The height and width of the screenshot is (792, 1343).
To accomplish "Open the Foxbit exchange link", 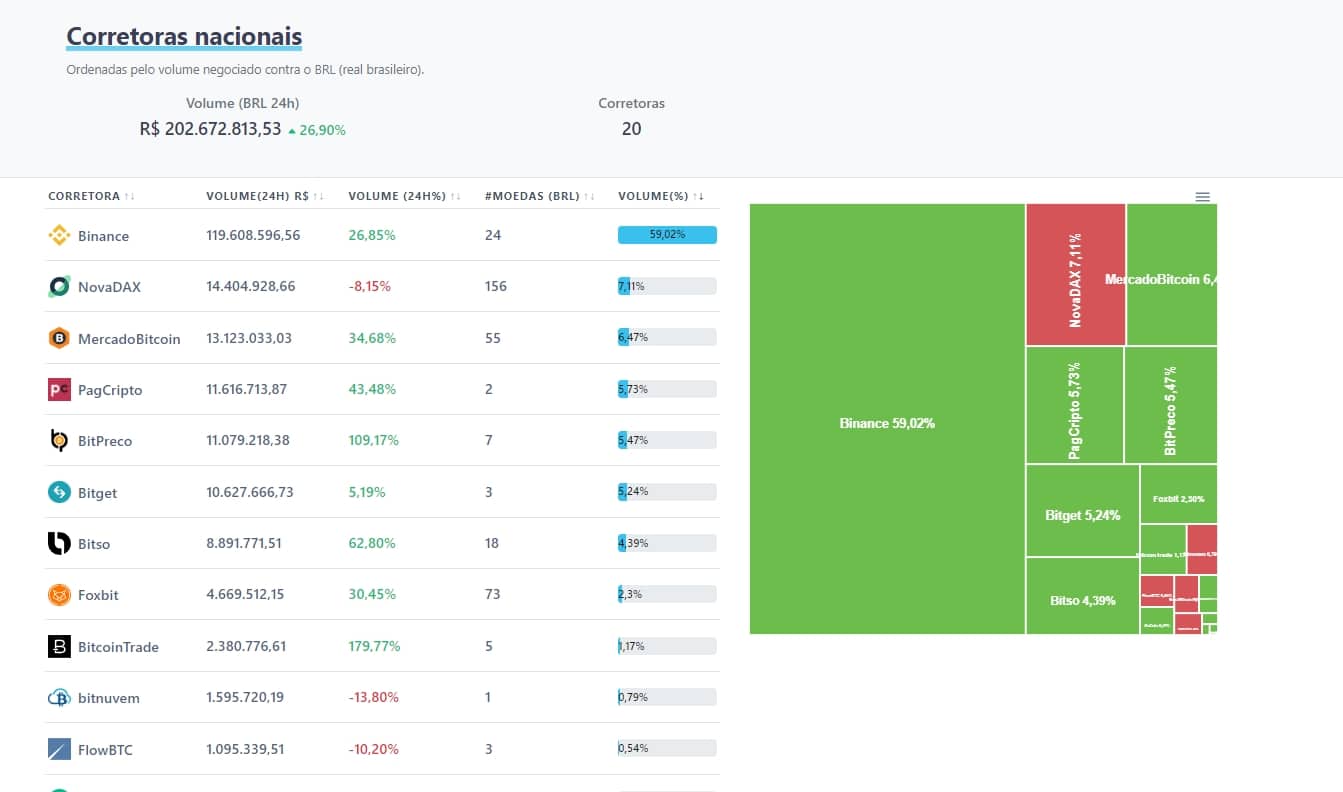I will click(98, 595).
